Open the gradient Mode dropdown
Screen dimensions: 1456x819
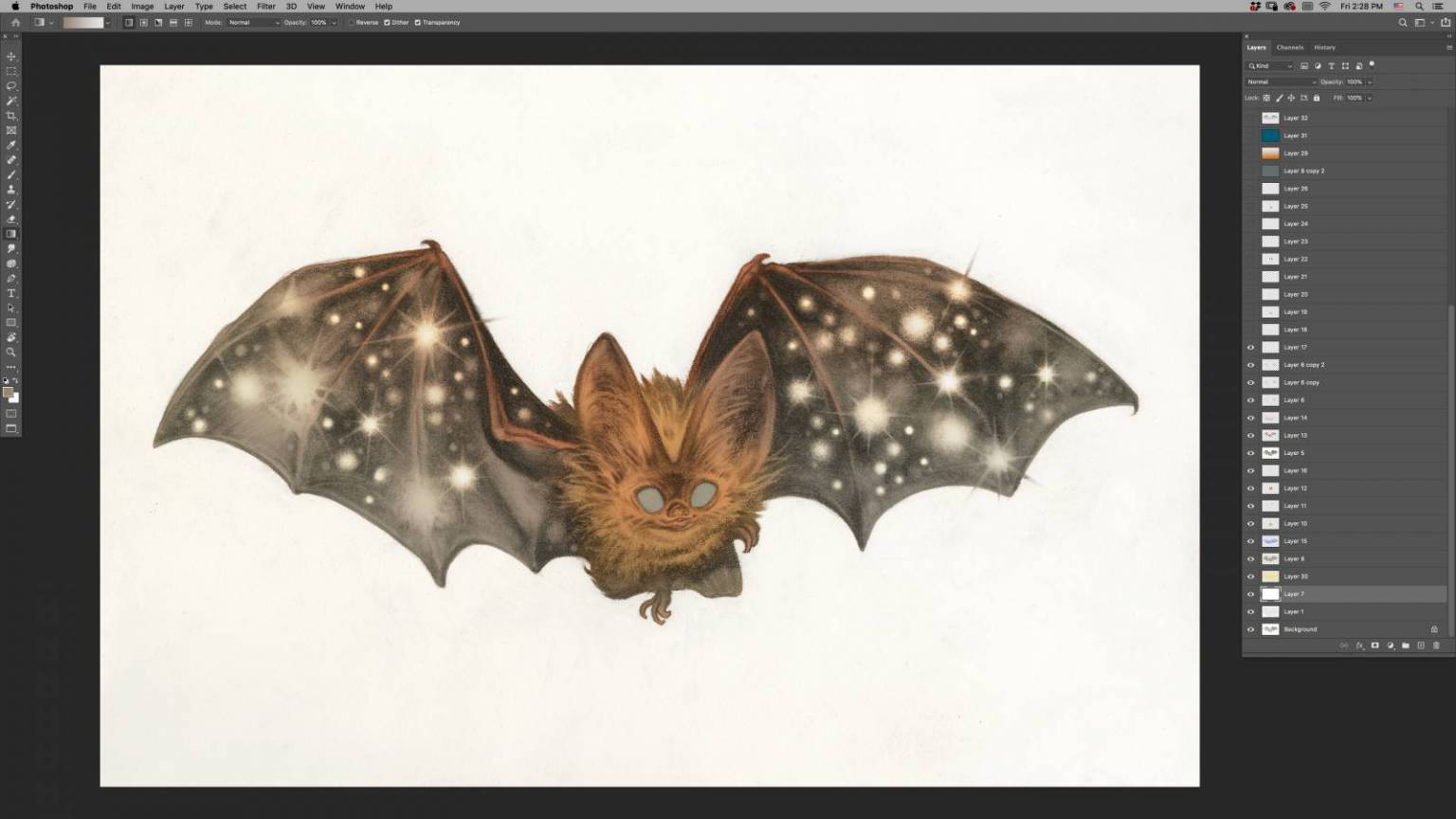254,23
